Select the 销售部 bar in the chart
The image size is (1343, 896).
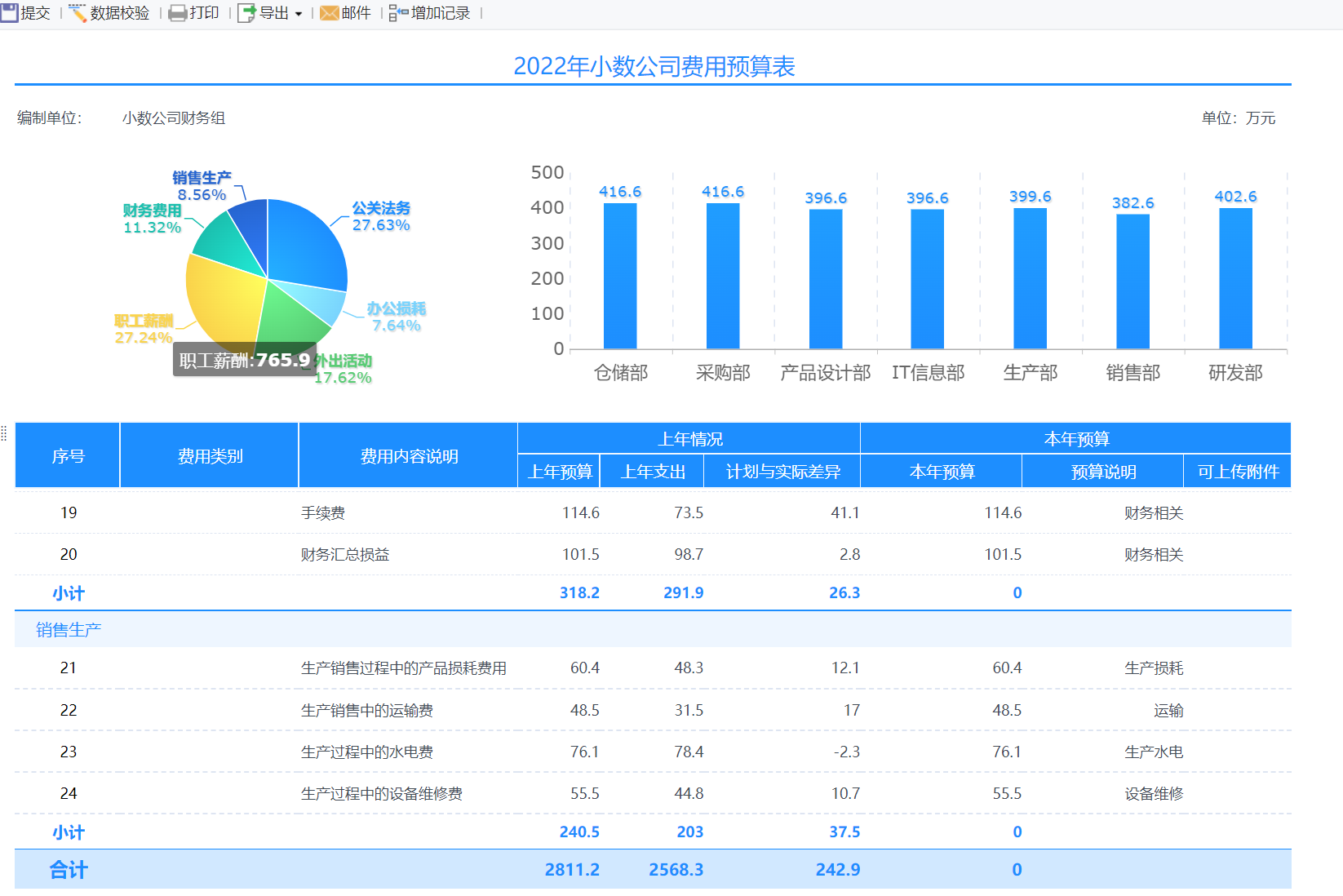pyautogui.click(x=1132, y=282)
